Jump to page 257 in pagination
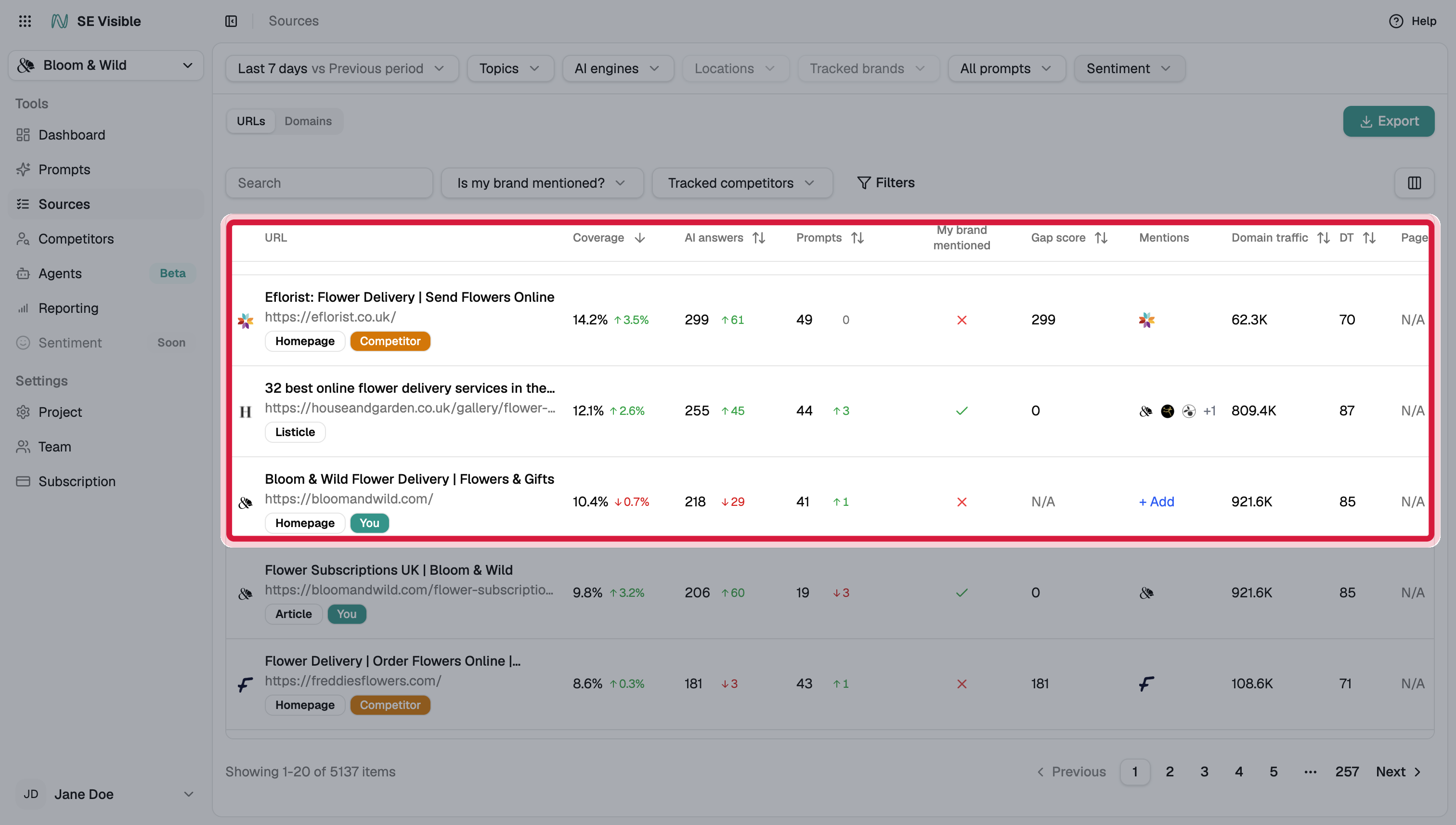The height and width of the screenshot is (825, 1456). point(1347,772)
